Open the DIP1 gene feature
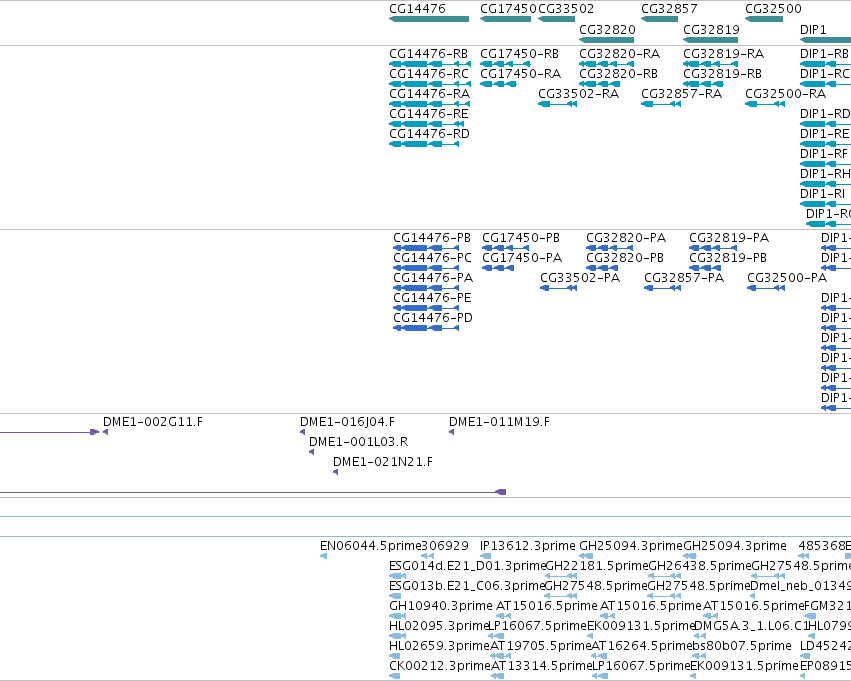Screen dimensions: 851x681 [825, 40]
